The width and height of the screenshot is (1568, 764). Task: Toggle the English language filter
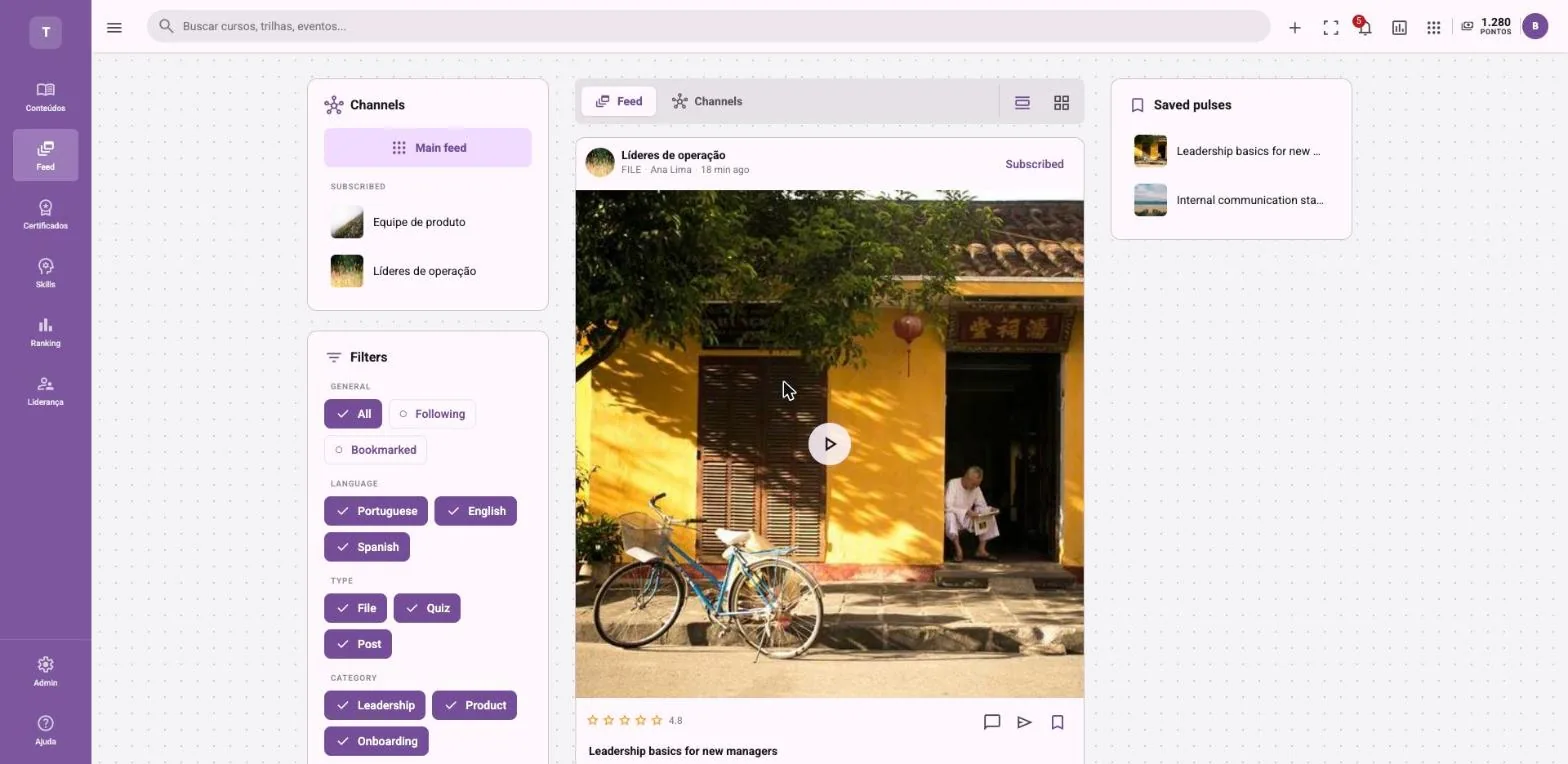[476, 511]
